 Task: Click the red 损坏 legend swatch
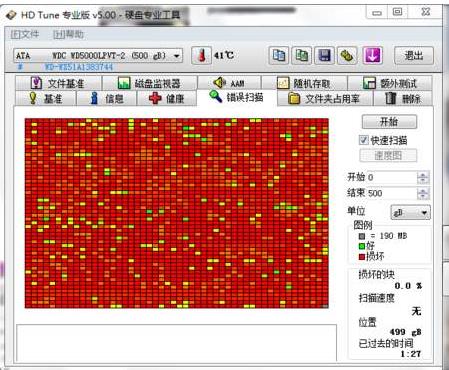[x=362, y=257]
